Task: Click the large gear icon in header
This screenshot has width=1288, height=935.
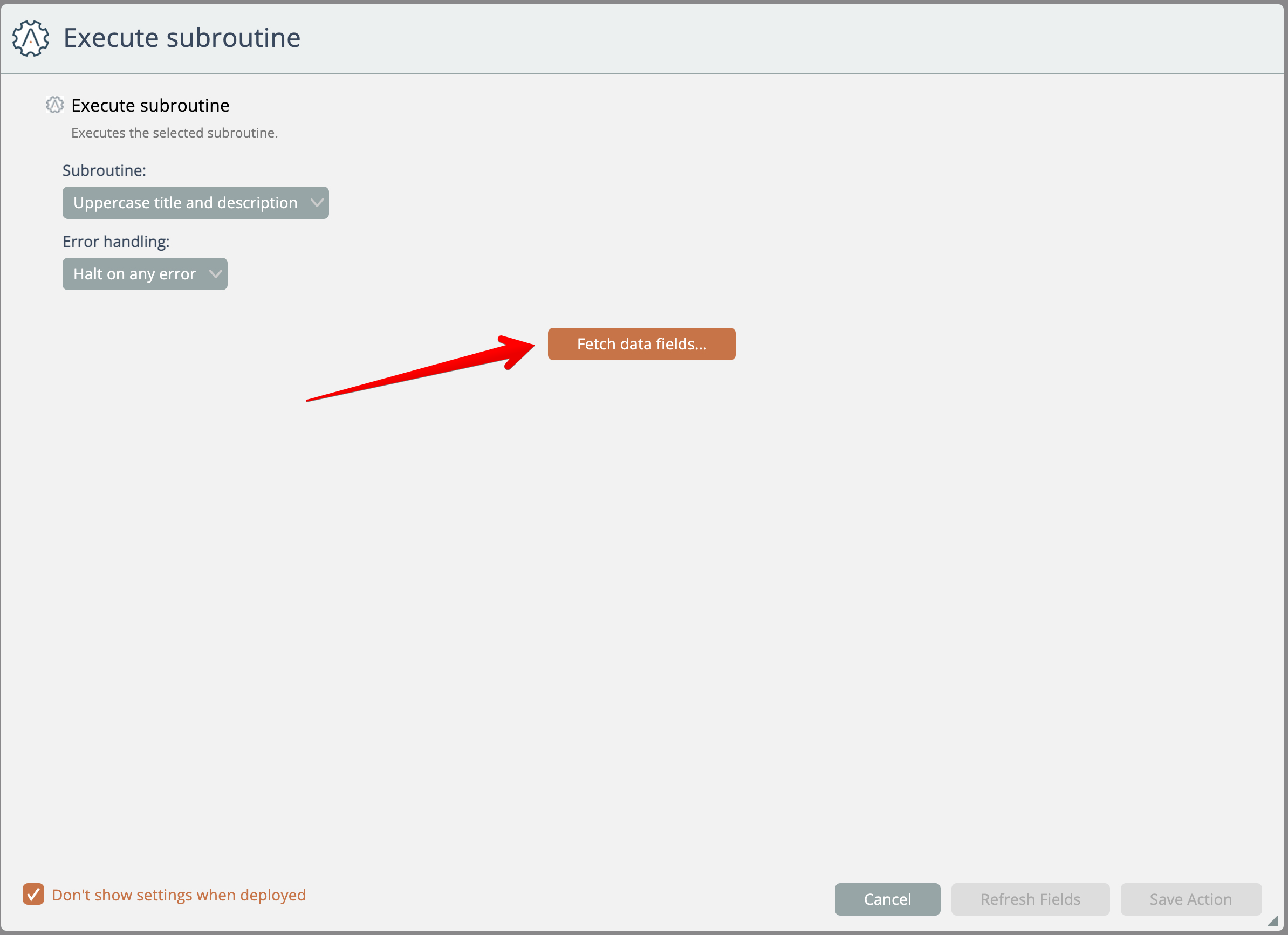Action: point(31,38)
